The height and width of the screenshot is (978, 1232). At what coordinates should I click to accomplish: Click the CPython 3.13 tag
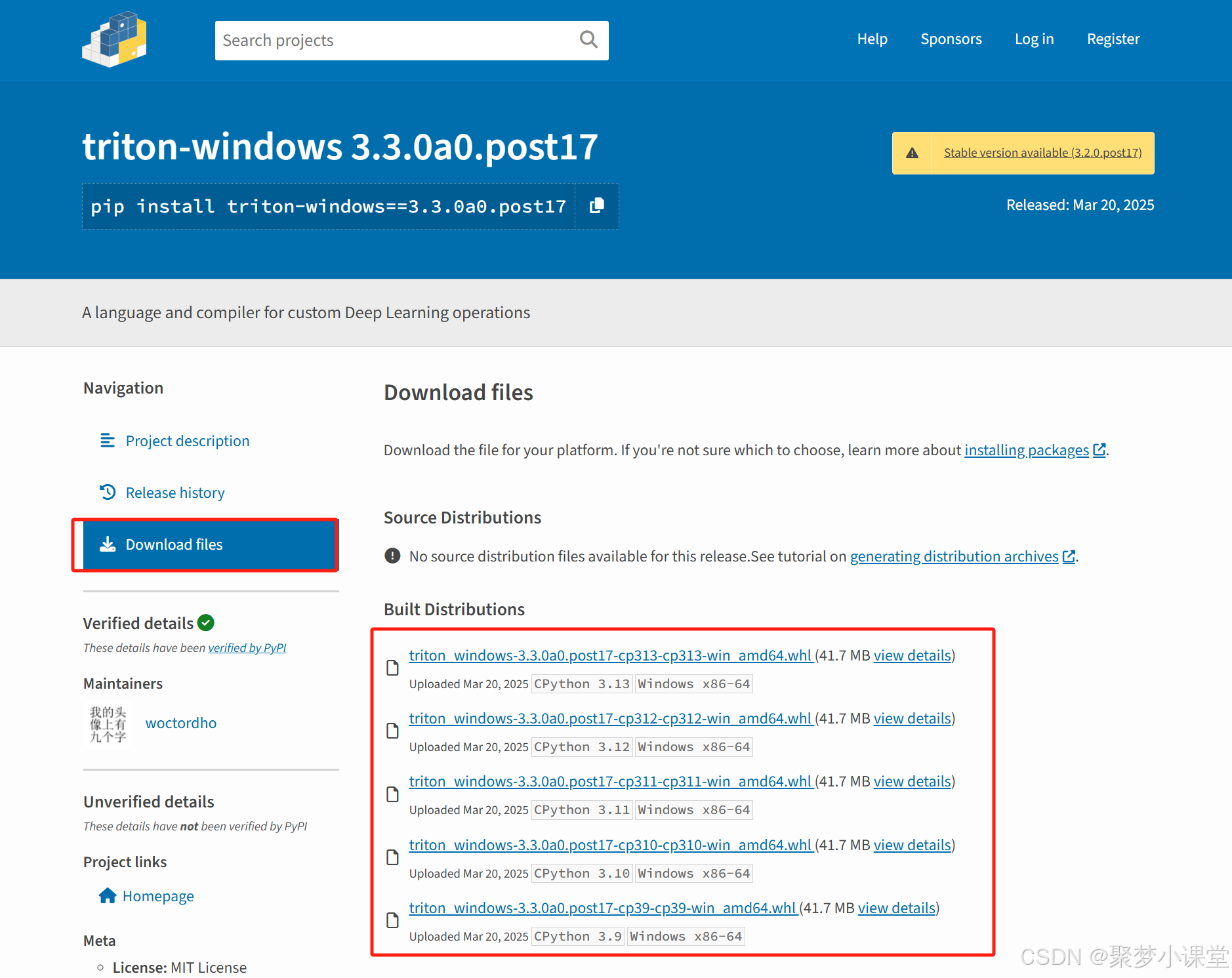(x=582, y=683)
